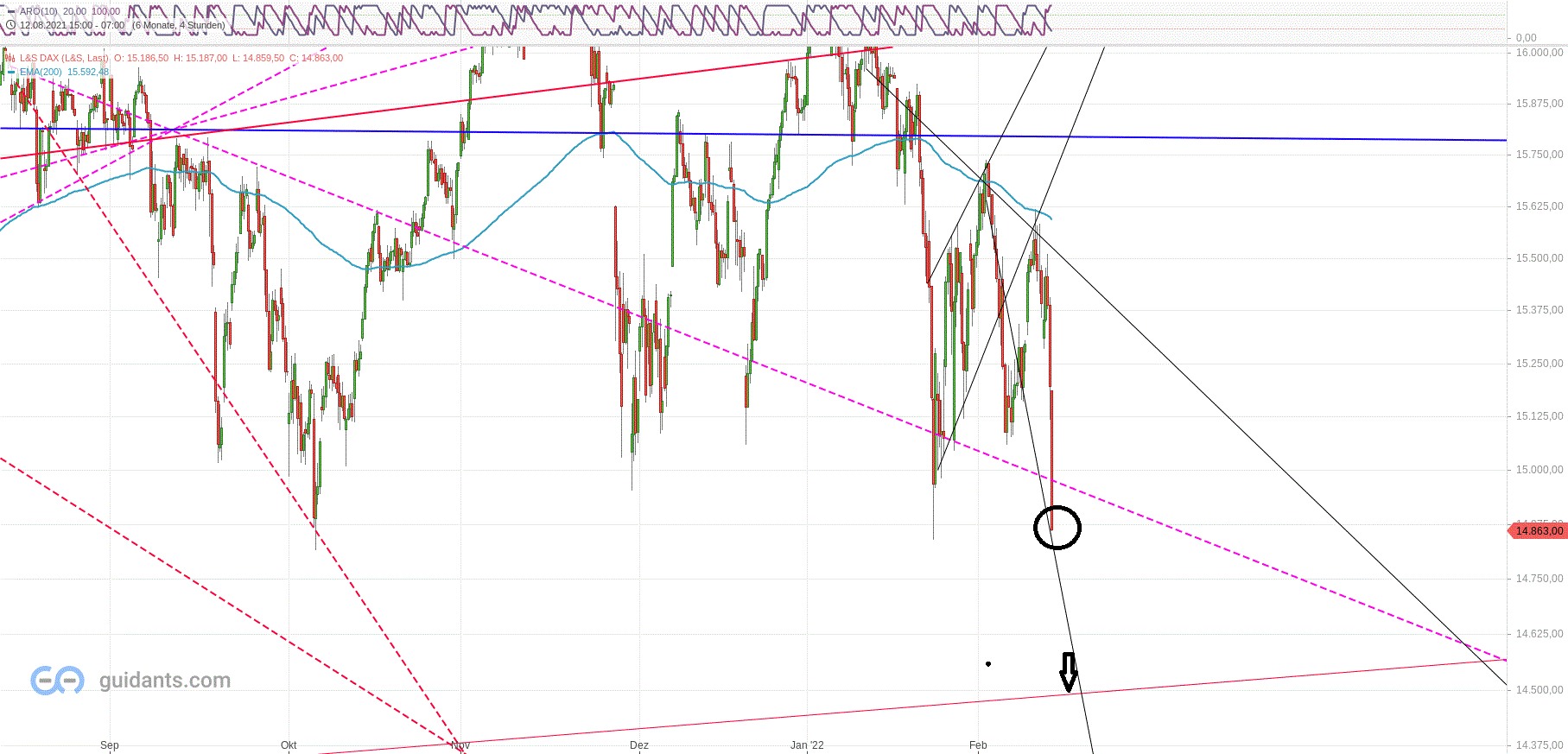Click the 15.000,00 price axis label
Screen dimensions: 1568x754
(1539, 470)
